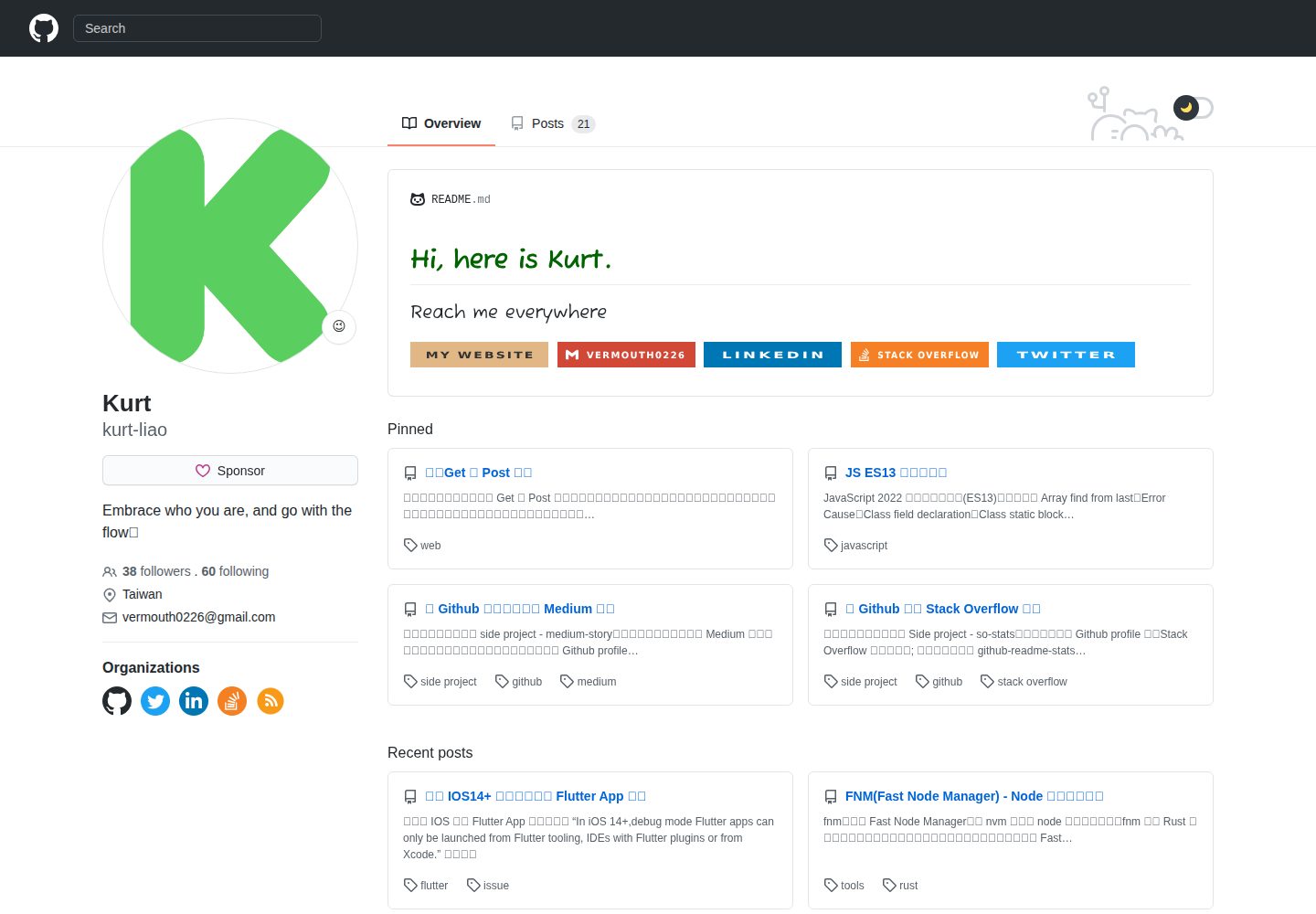Viewport: 1316px width, 914px height.
Task: Click the GitHub logo in the header
Action: (x=44, y=28)
